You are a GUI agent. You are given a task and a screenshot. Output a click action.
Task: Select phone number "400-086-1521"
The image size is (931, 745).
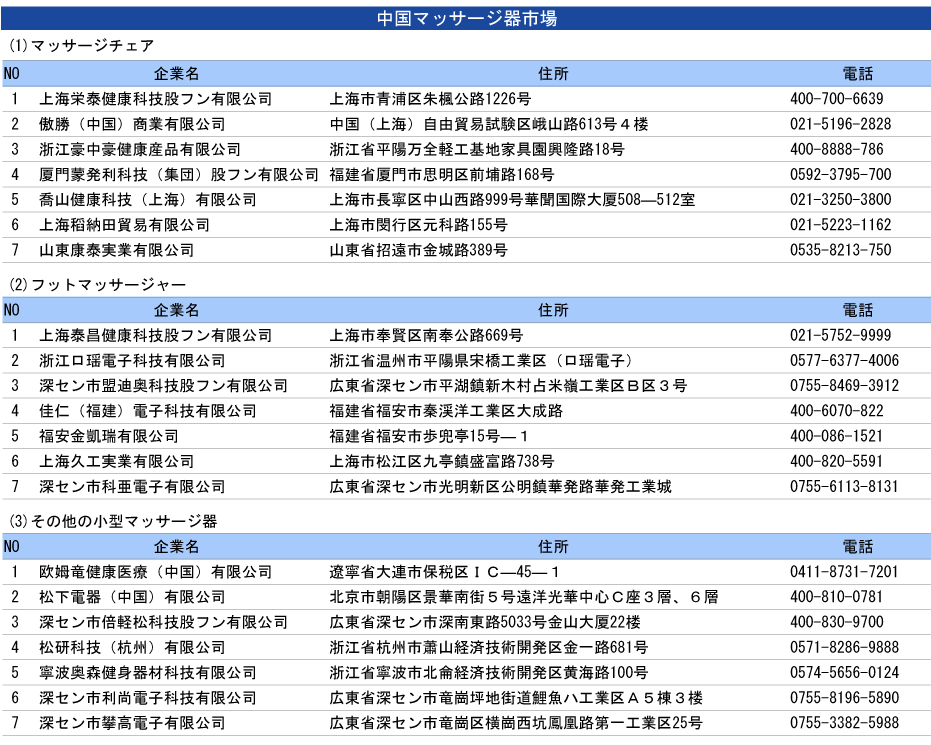click(x=837, y=436)
